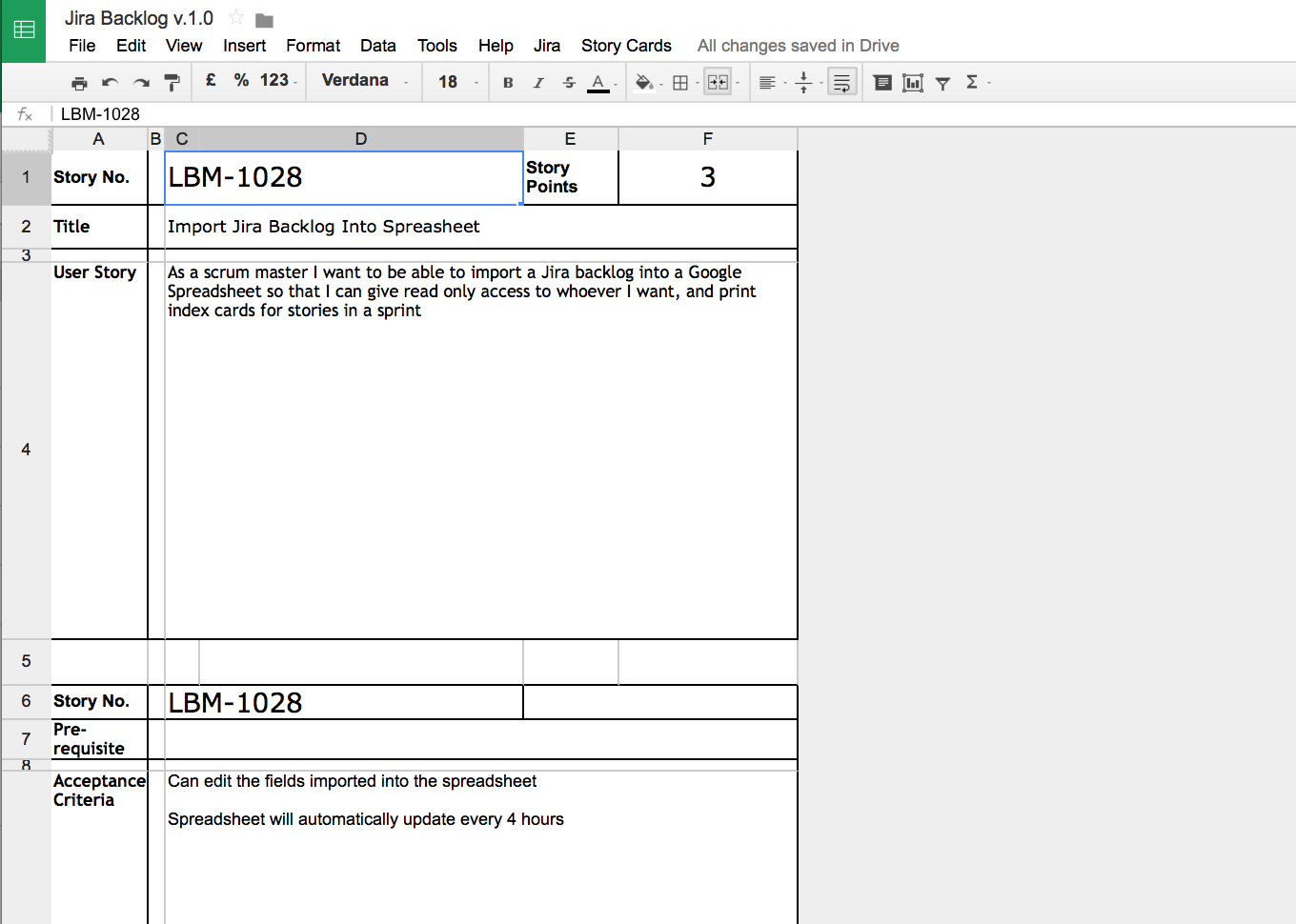Toggle text wrapping
The width and height of the screenshot is (1296, 924).
pyautogui.click(x=841, y=83)
